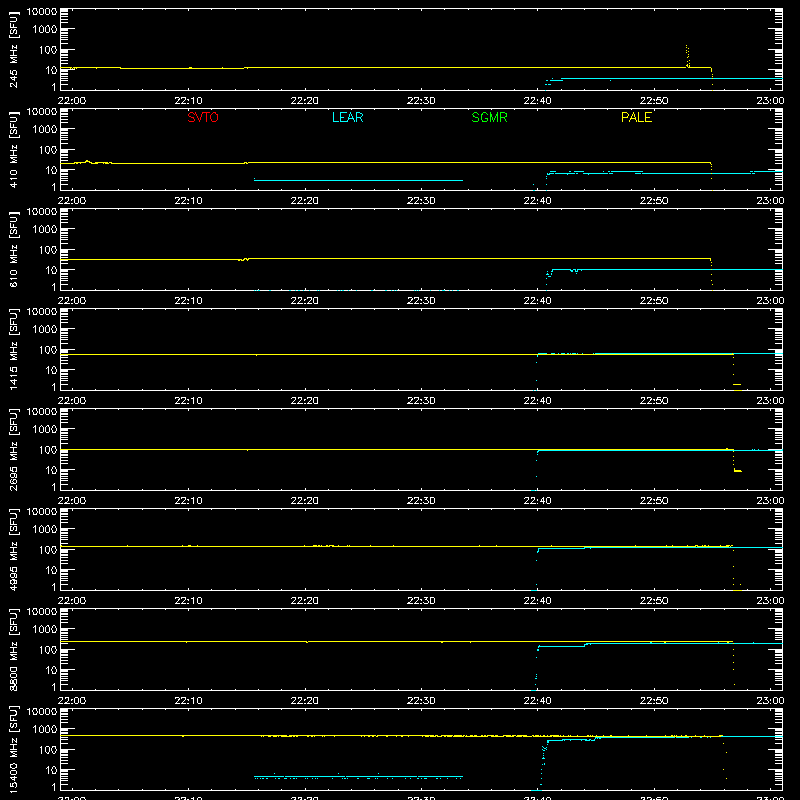
Task: Click the red SVTO station legend label
Action: 203,117
